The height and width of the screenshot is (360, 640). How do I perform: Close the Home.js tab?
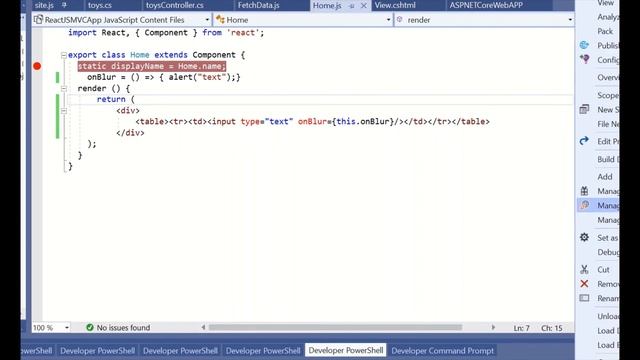point(364,6)
